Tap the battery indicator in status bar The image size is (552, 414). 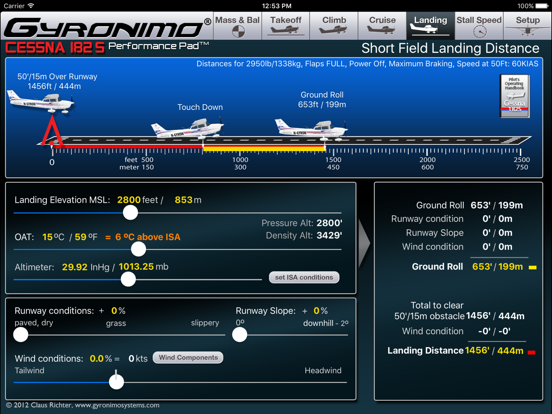(540, 6)
